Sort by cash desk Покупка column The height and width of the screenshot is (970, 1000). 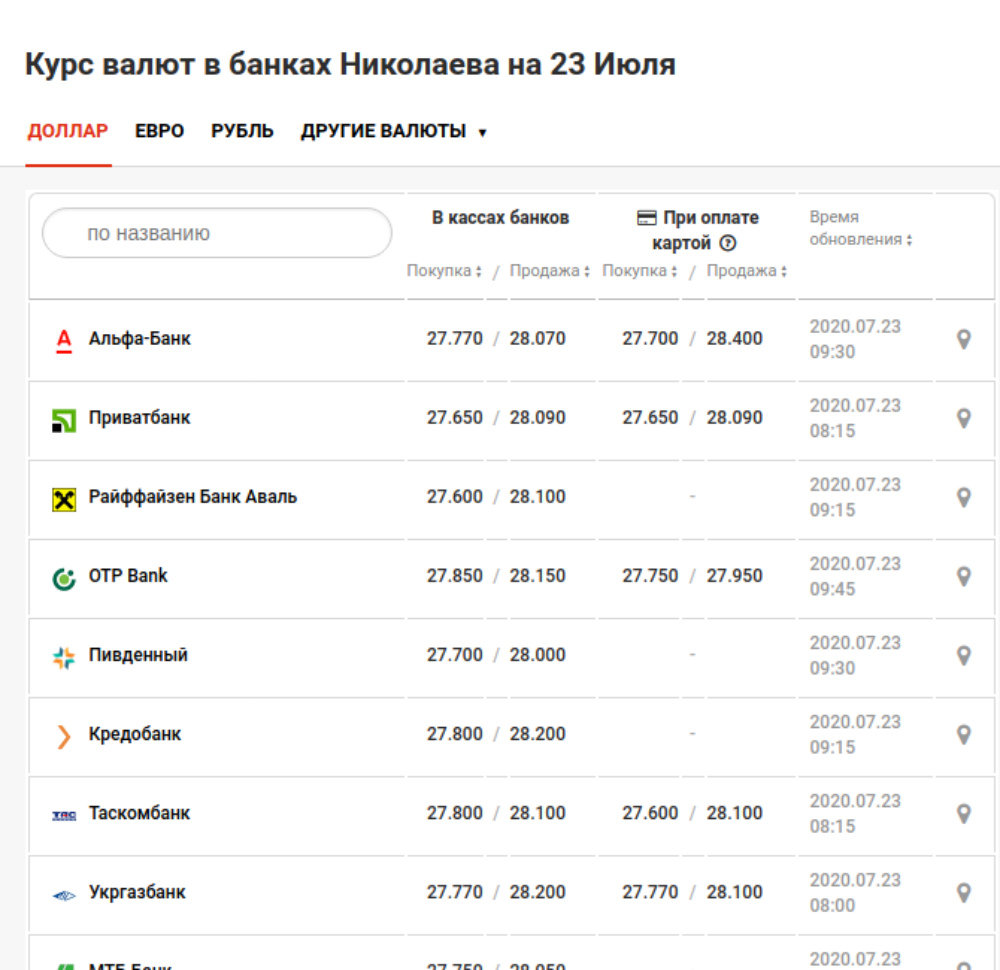point(444,272)
